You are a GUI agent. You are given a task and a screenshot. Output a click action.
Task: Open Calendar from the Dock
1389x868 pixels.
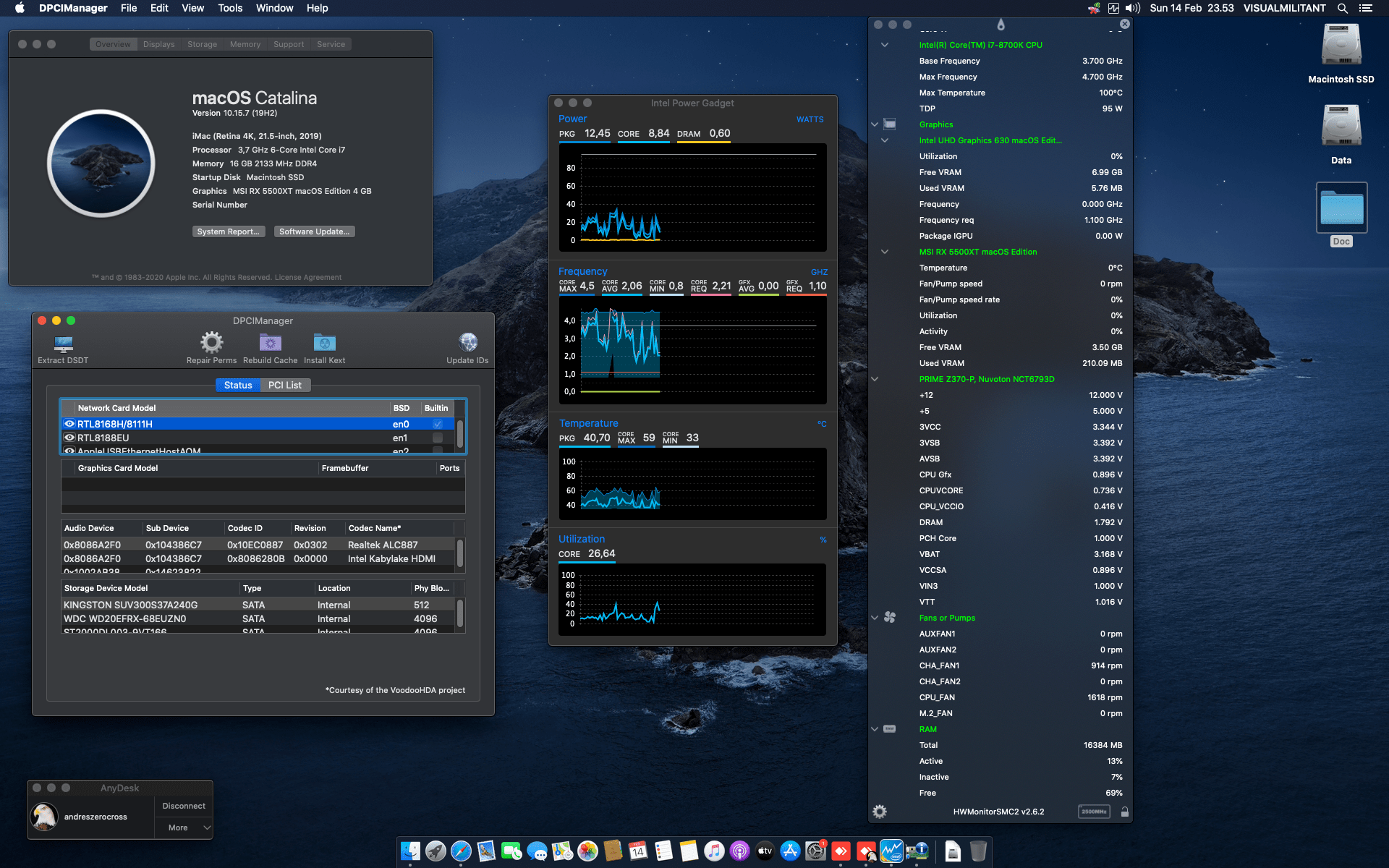(x=638, y=851)
